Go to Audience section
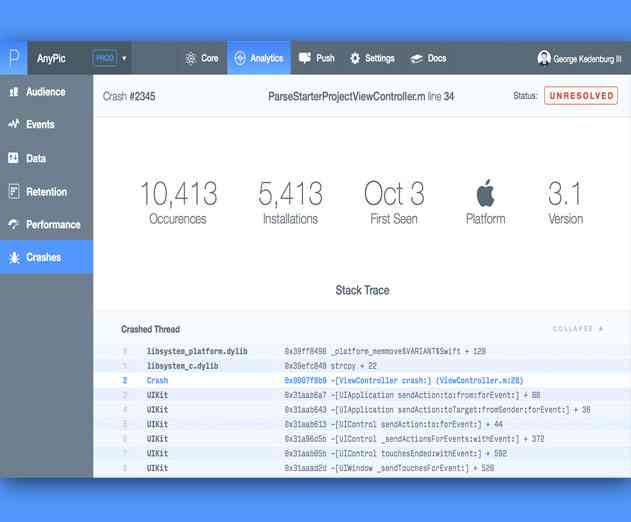This screenshot has height=522, width=631. 46,92
